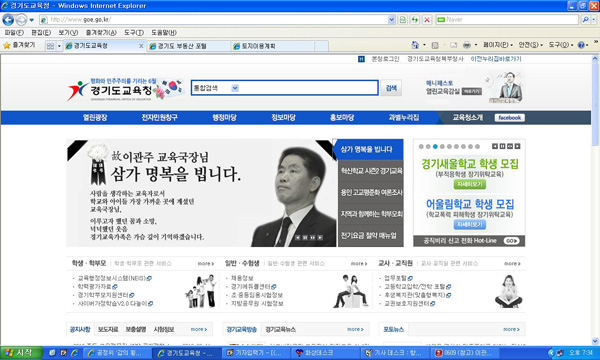Open Quick Tabs grid icon
This screenshot has height=360, width=600.
coord(50,46)
